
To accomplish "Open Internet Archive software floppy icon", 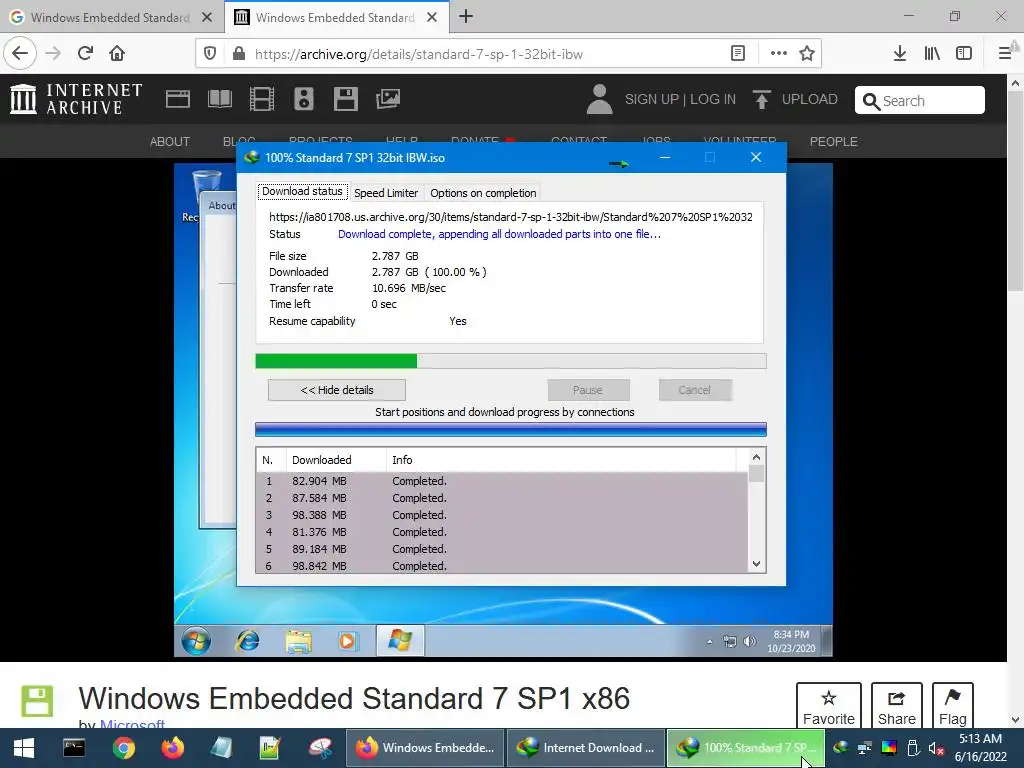I will point(345,99).
